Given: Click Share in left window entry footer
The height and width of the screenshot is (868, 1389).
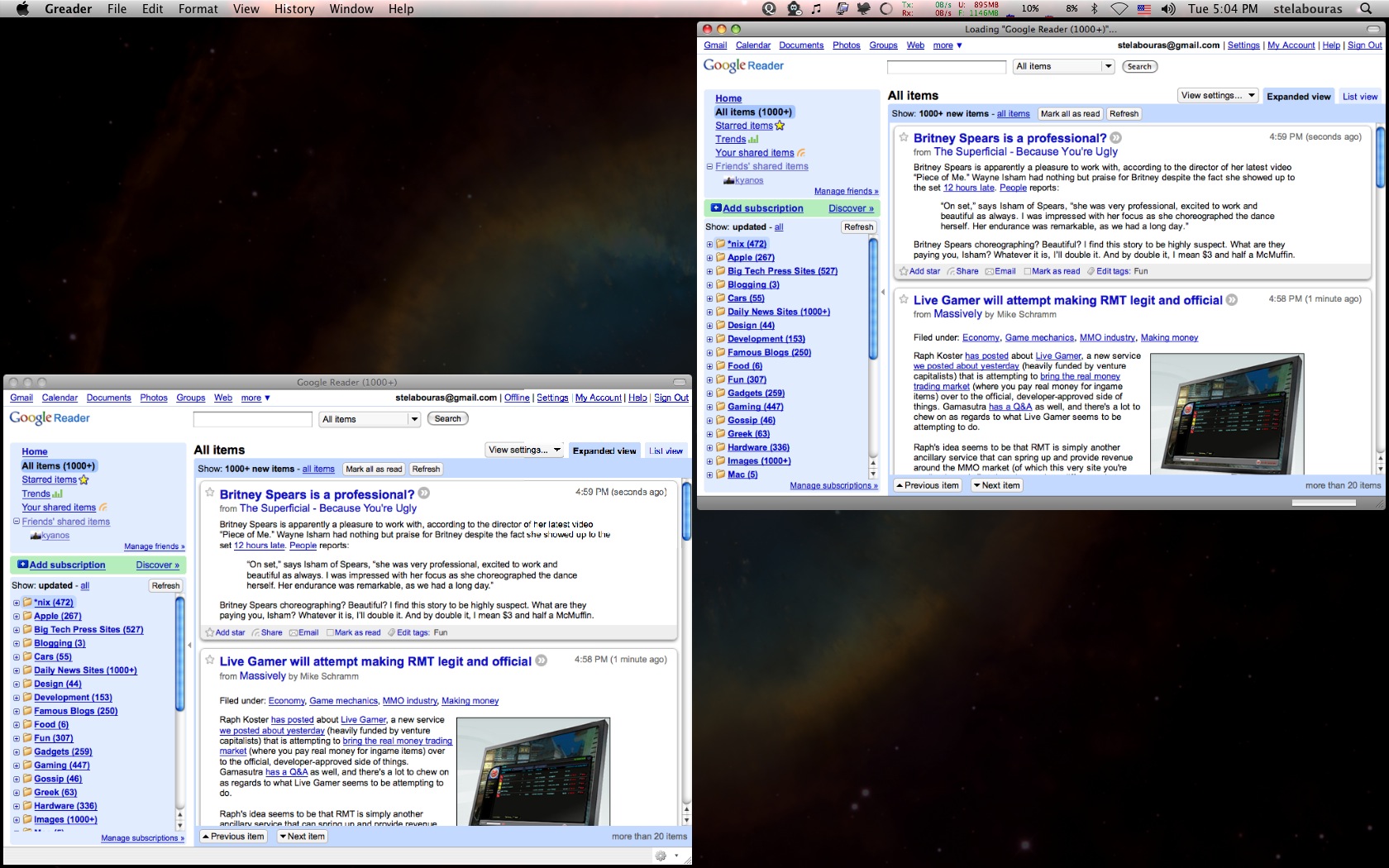Looking at the screenshot, I should [266, 632].
